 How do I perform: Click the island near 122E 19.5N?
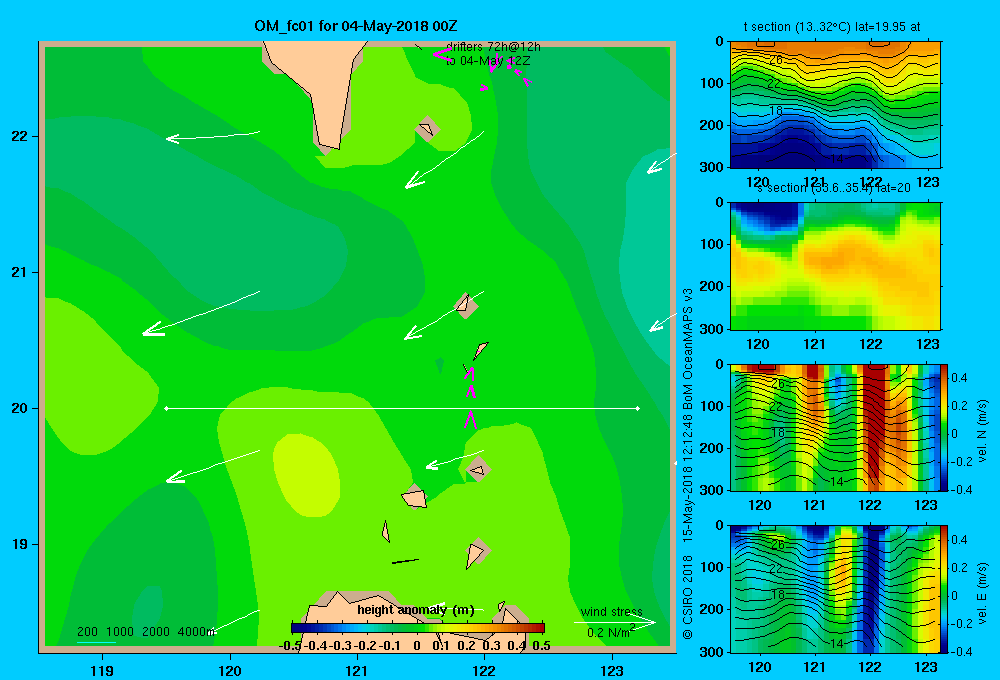(x=478, y=469)
